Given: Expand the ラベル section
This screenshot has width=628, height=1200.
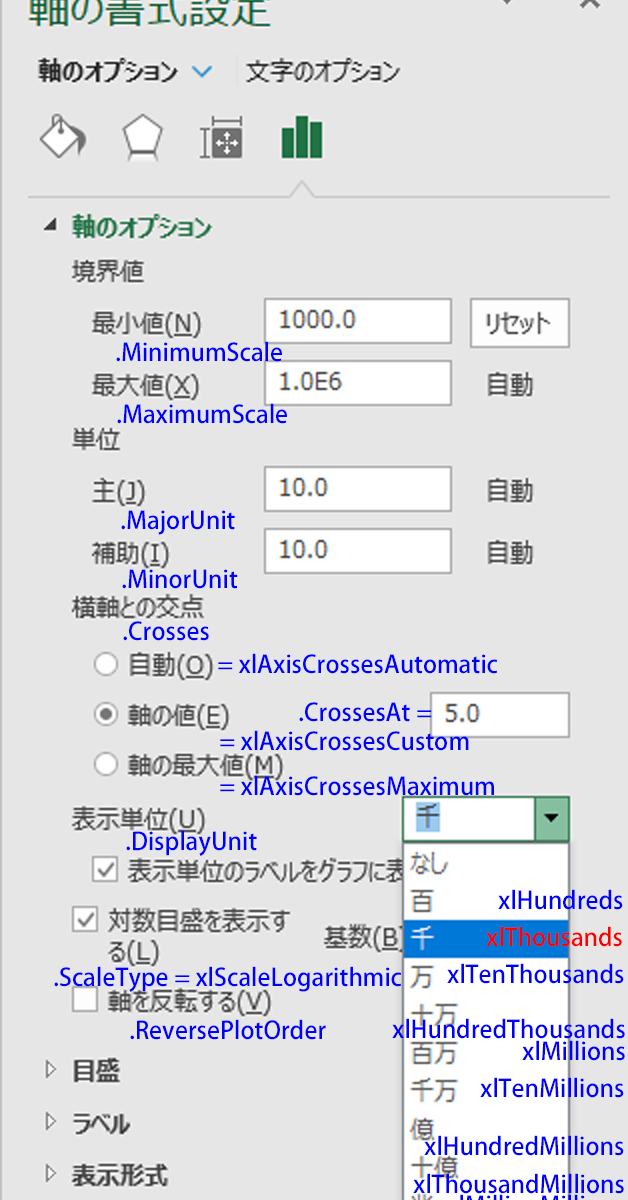Looking at the screenshot, I should pyautogui.click(x=52, y=1123).
